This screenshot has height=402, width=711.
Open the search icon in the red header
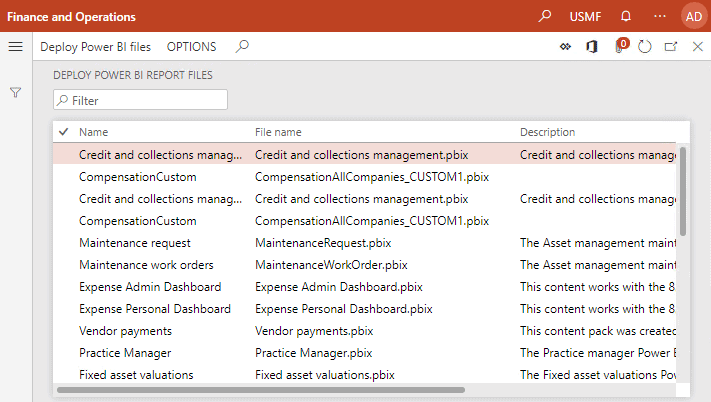pos(545,16)
